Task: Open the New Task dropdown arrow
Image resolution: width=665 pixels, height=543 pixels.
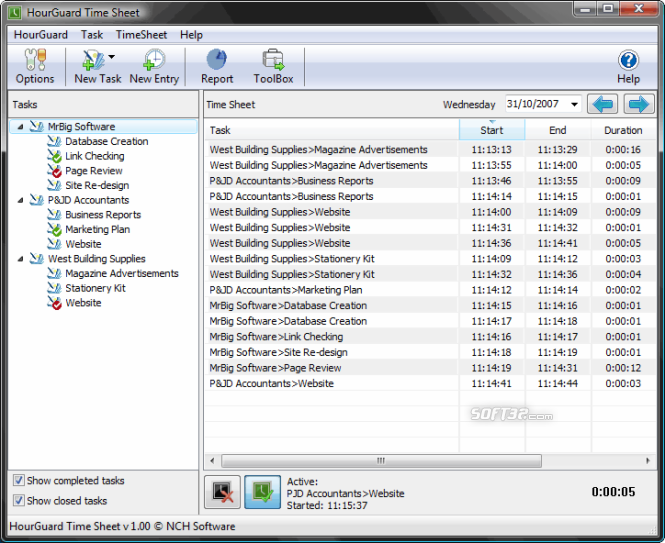Action: point(112,56)
